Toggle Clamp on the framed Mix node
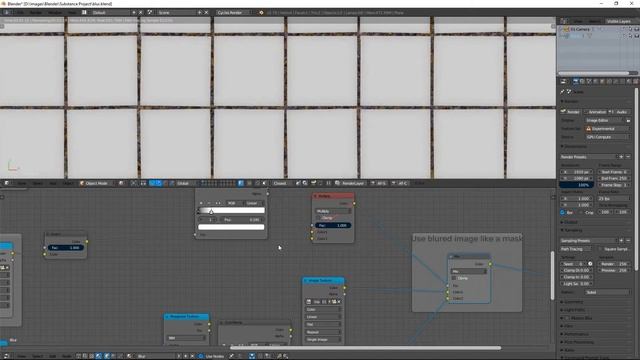Image resolution: width=640 pixels, height=360 pixels. 454,278
